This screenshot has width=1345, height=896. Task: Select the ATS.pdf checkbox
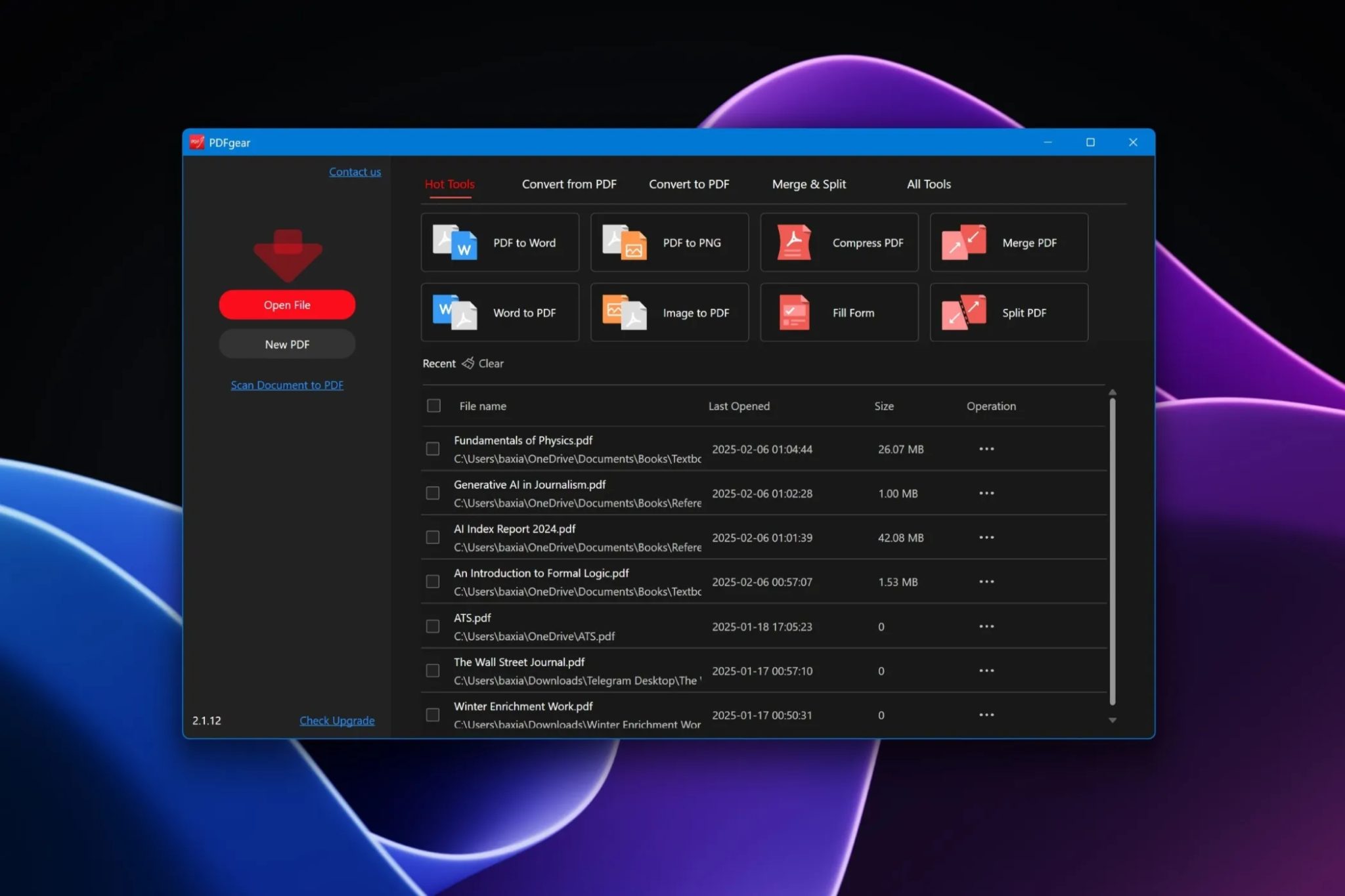432,626
